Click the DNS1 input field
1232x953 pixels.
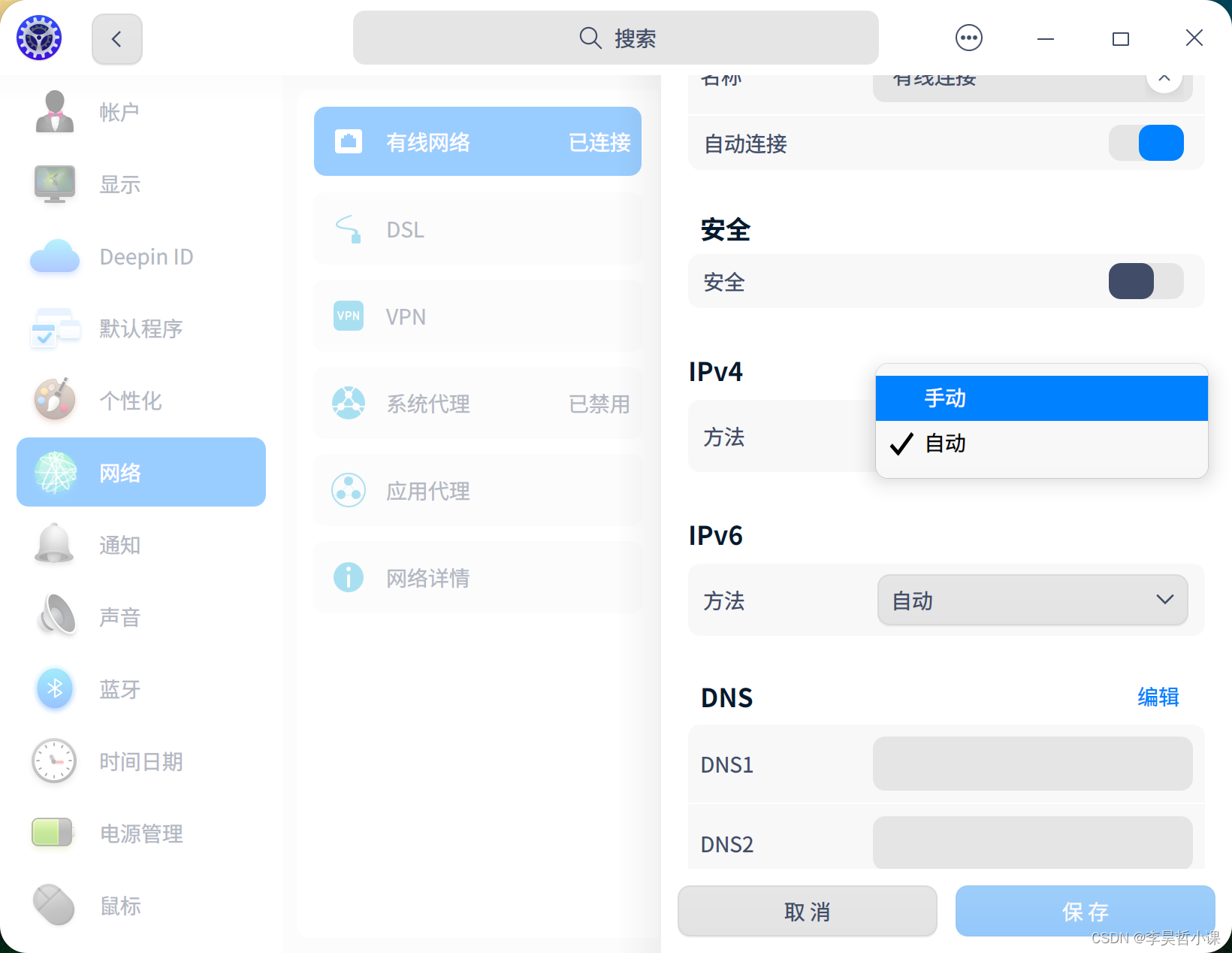[x=1032, y=764]
